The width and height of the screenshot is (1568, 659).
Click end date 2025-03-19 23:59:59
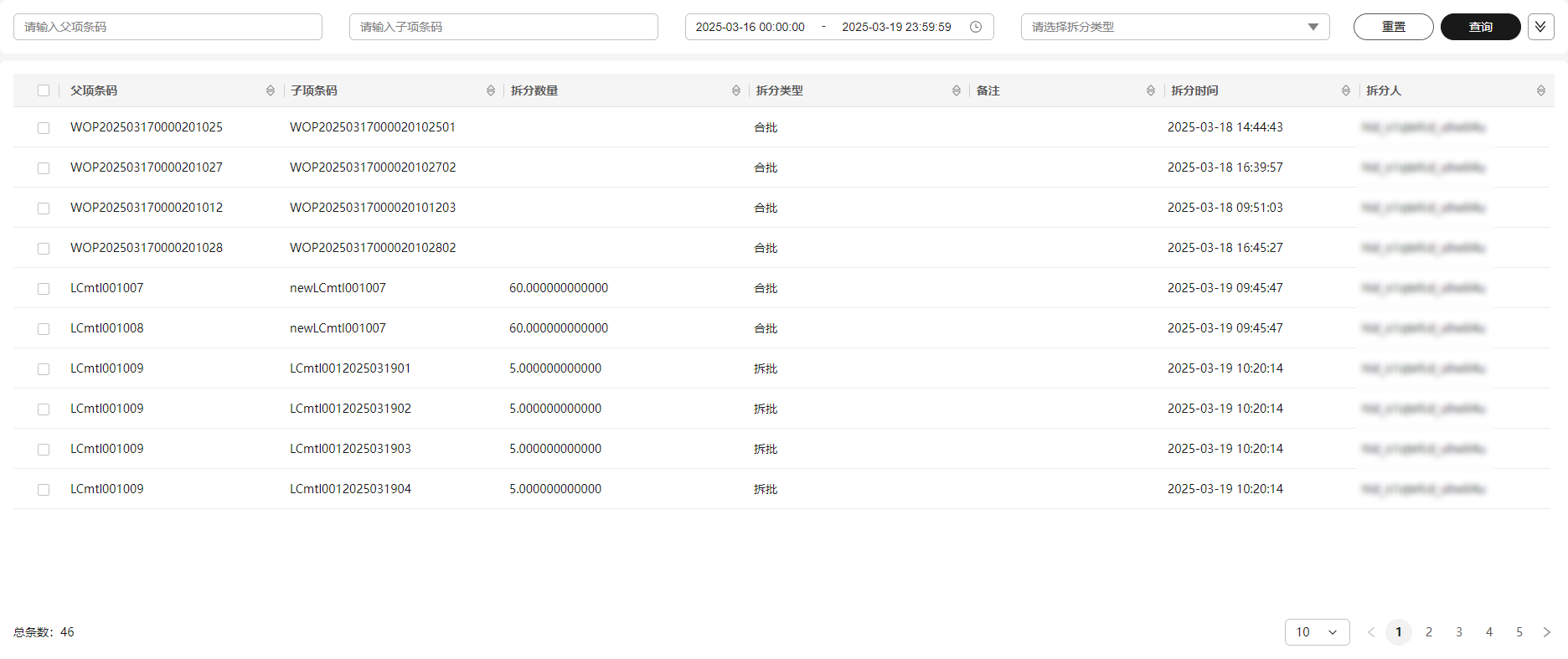[x=896, y=27]
